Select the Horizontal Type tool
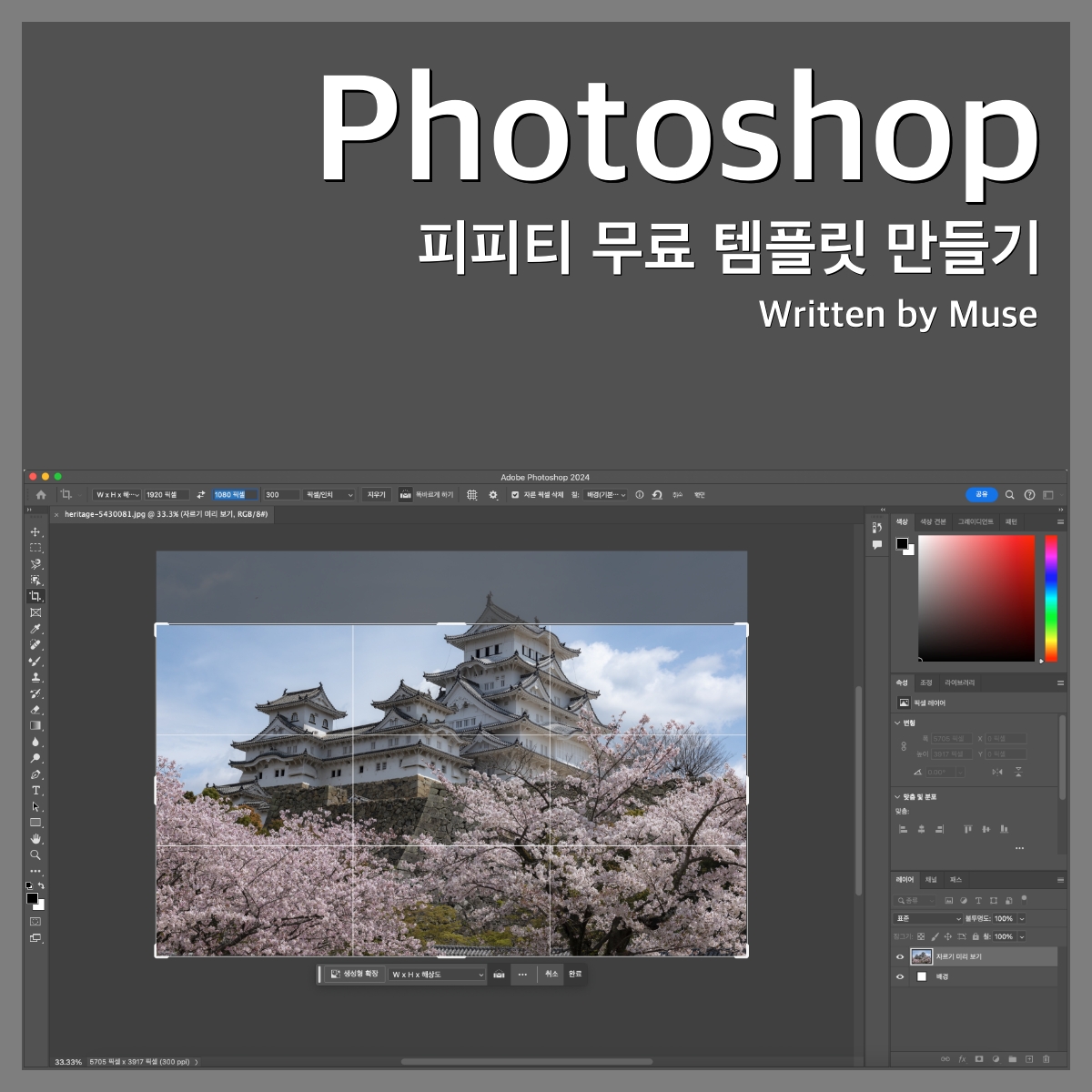The height and width of the screenshot is (1092, 1092). click(x=35, y=791)
